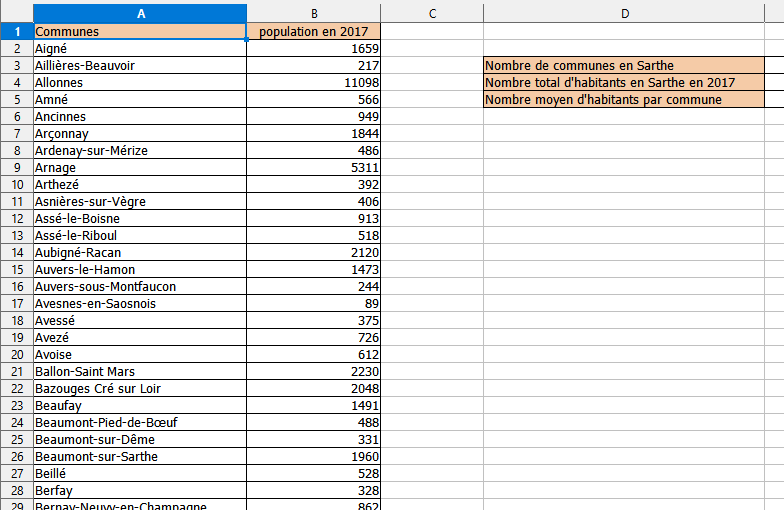Click the select-all corner box
The height and width of the screenshot is (510, 784).
coord(16,13)
